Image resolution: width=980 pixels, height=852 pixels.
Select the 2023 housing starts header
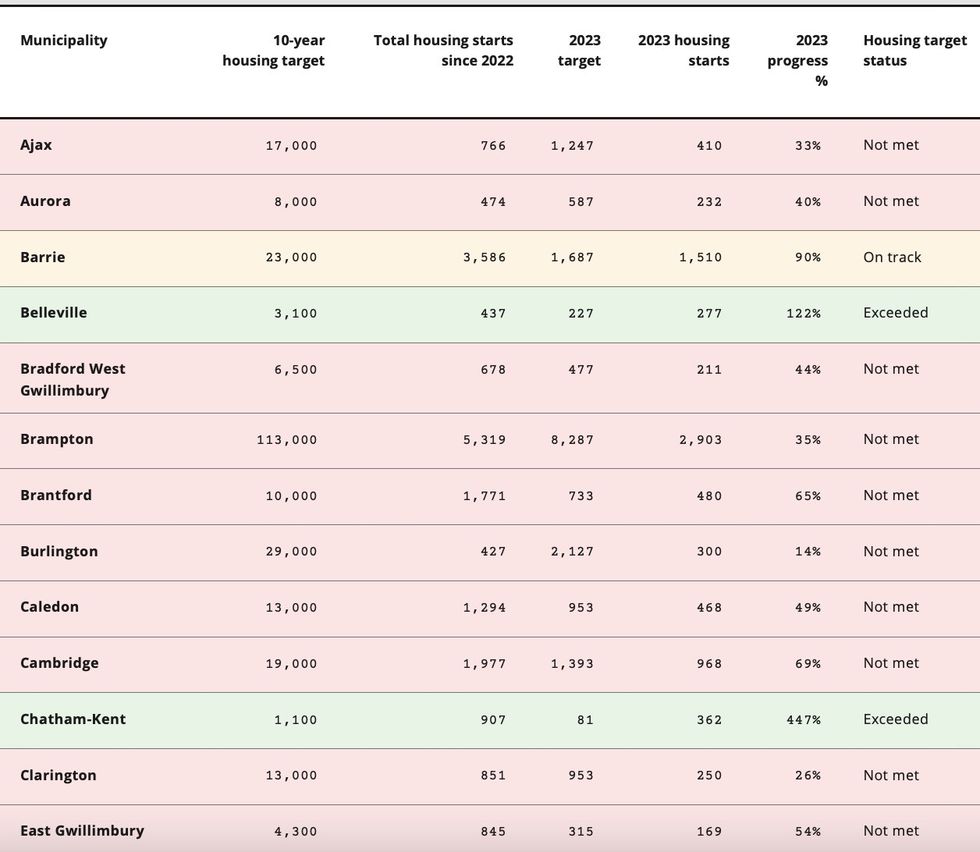(x=684, y=51)
